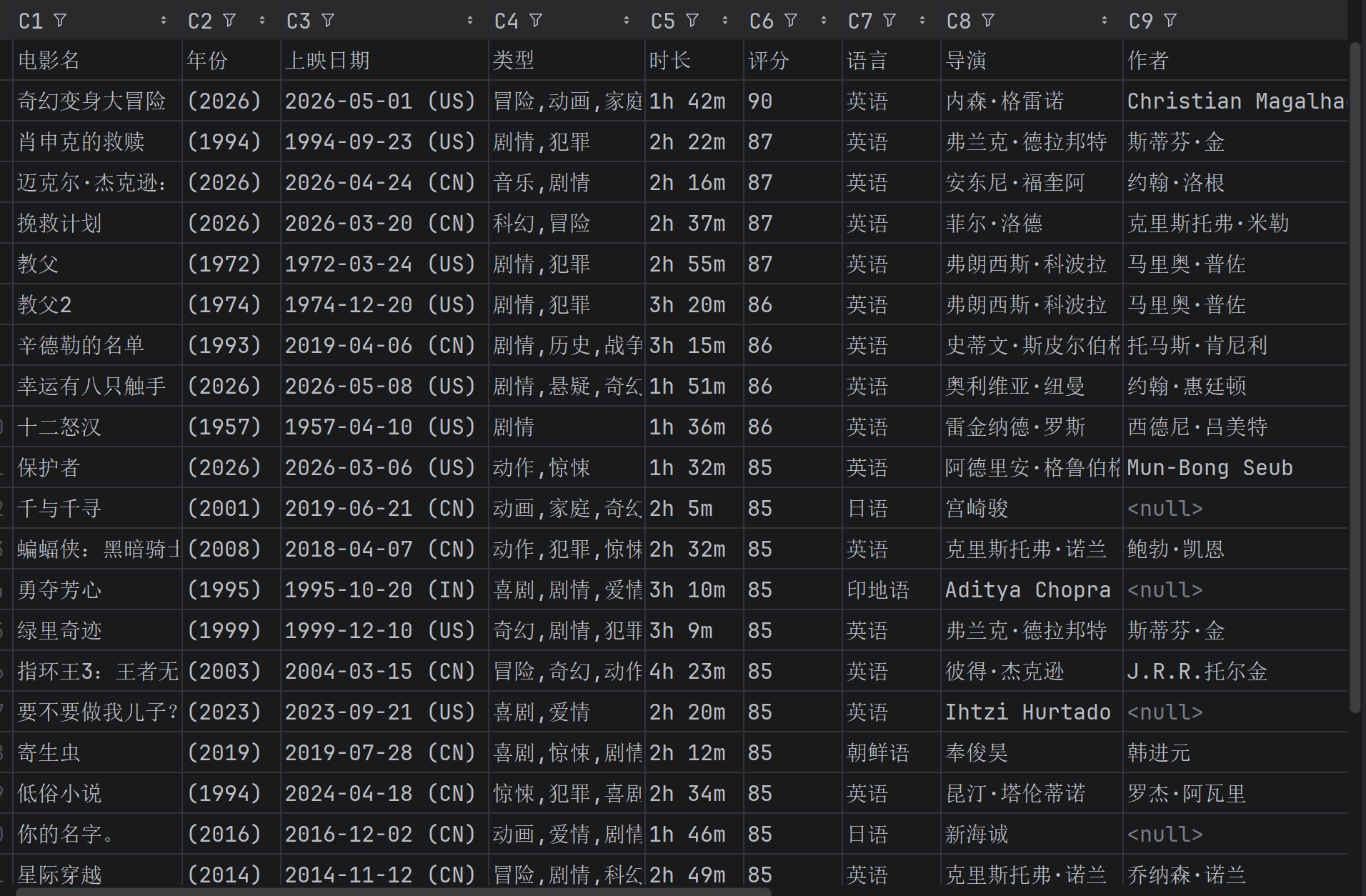The width and height of the screenshot is (1366, 896).
Task: Select the C6 column header label
Action: coord(762,21)
